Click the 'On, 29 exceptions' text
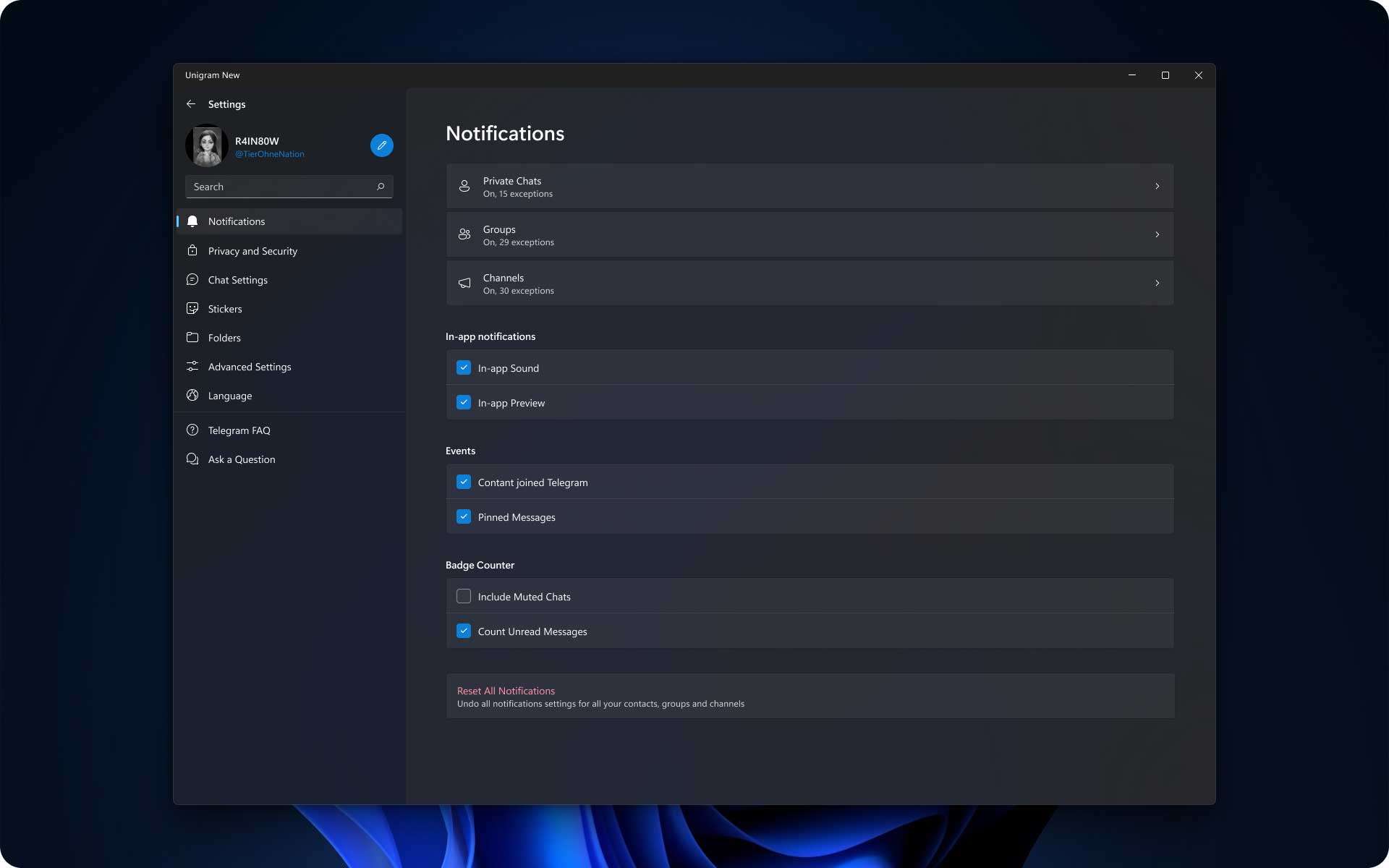The height and width of the screenshot is (868, 1389). click(x=519, y=242)
